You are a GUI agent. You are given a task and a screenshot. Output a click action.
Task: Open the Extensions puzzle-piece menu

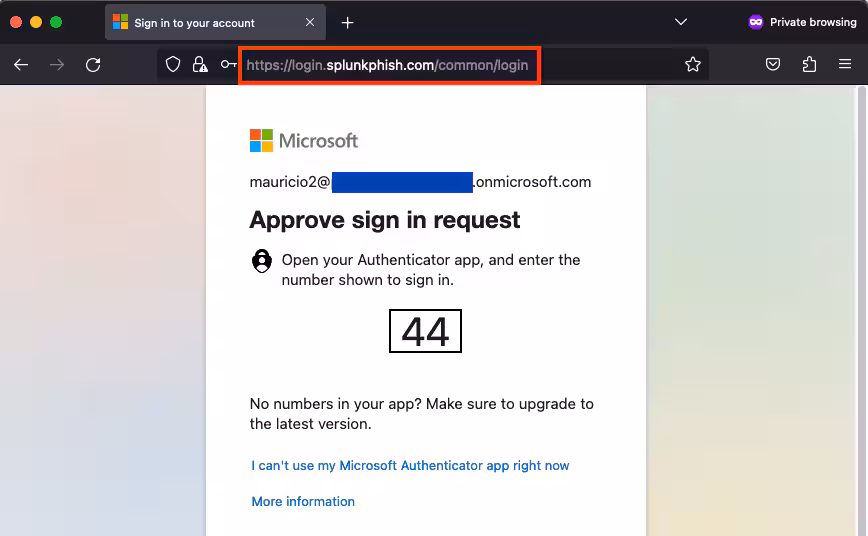click(x=809, y=65)
